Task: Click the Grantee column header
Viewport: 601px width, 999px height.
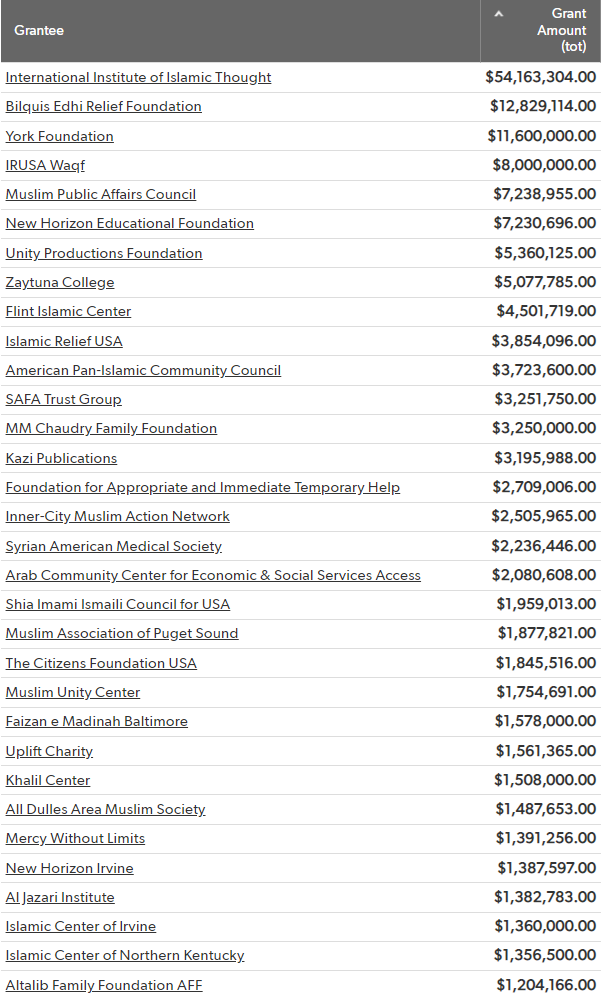Action: [39, 30]
